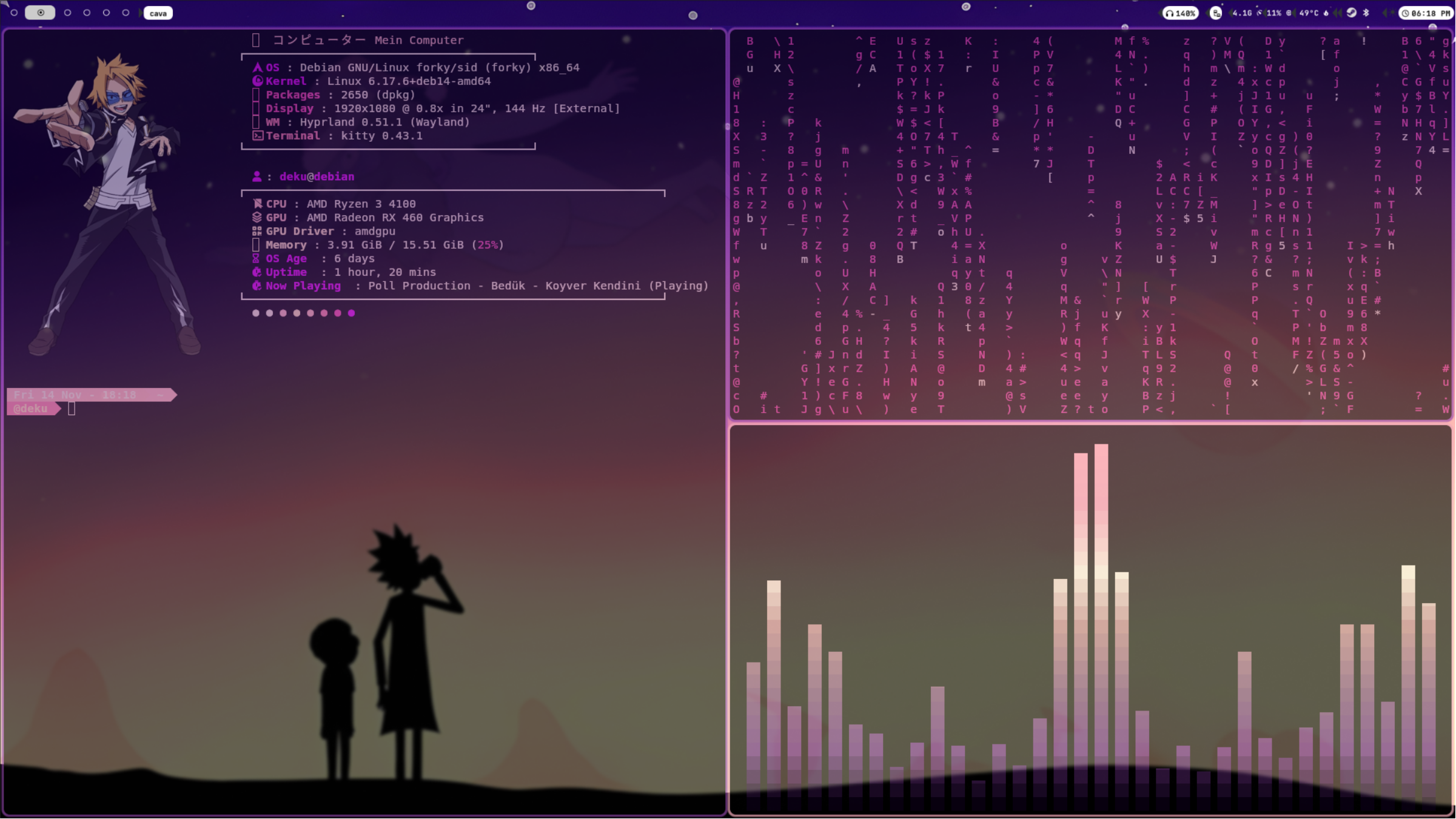Click the 'Packages : 2650 (dpkg)' line
The image size is (1456, 819).
click(340, 95)
